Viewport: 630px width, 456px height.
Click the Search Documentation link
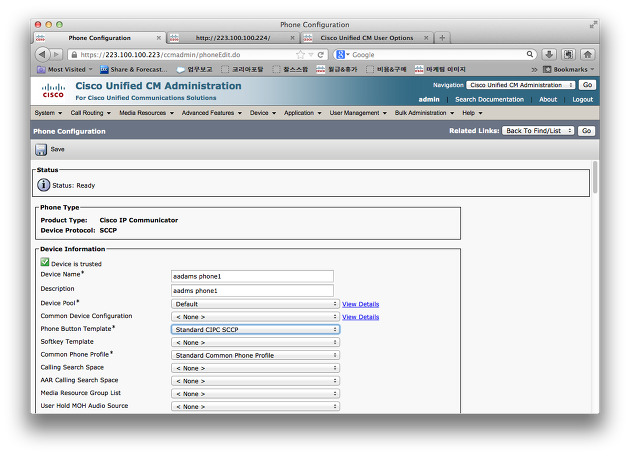pos(489,99)
